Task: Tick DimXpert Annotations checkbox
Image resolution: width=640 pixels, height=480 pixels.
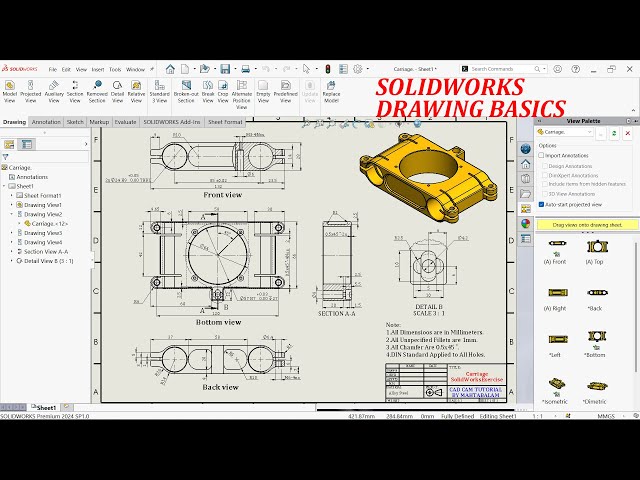Action: point(545,176)
